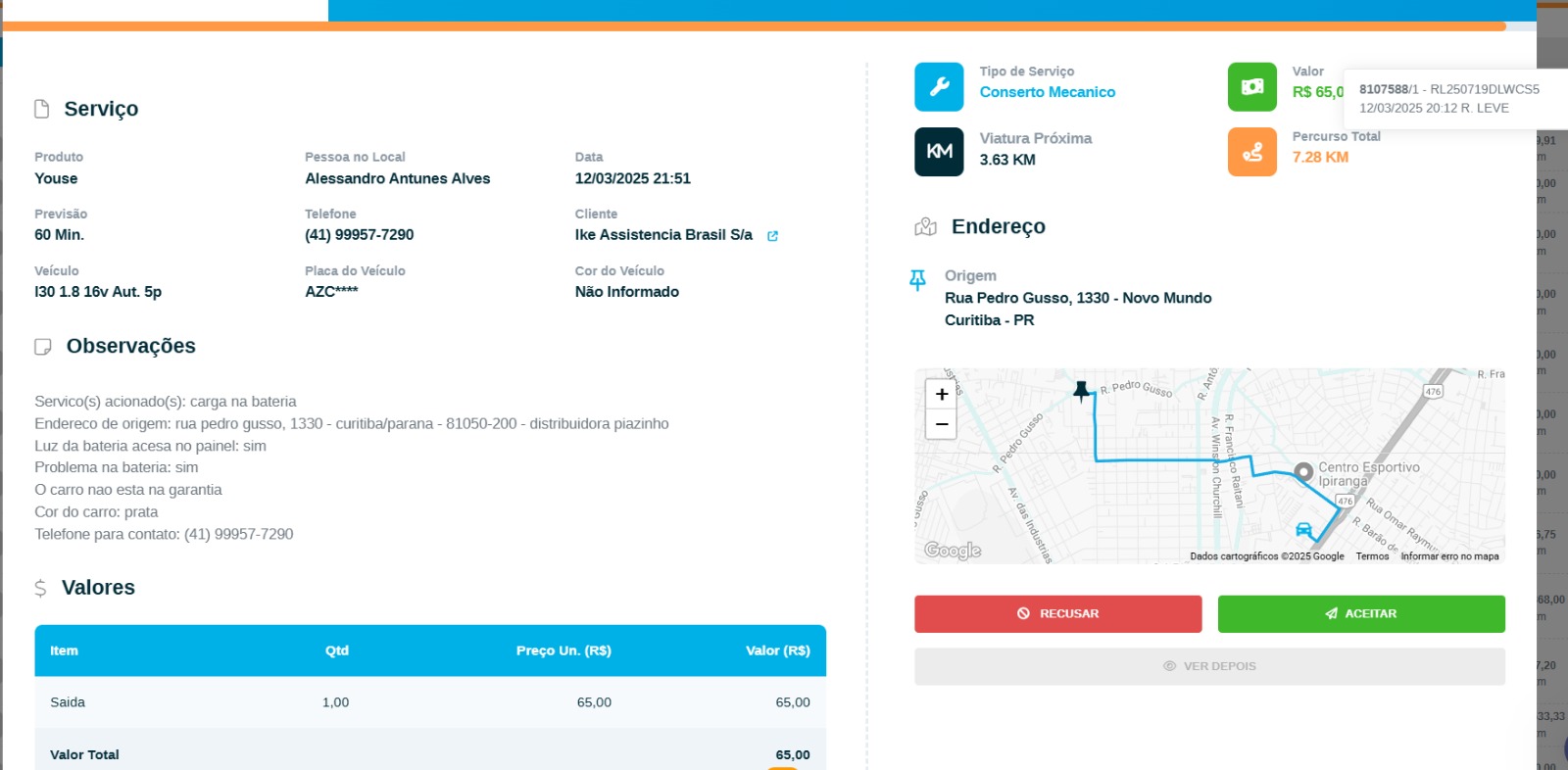This screenshot has width=1568, height=770.
Task: Click Informar erro no mapa link
Action: point(1449,556)
